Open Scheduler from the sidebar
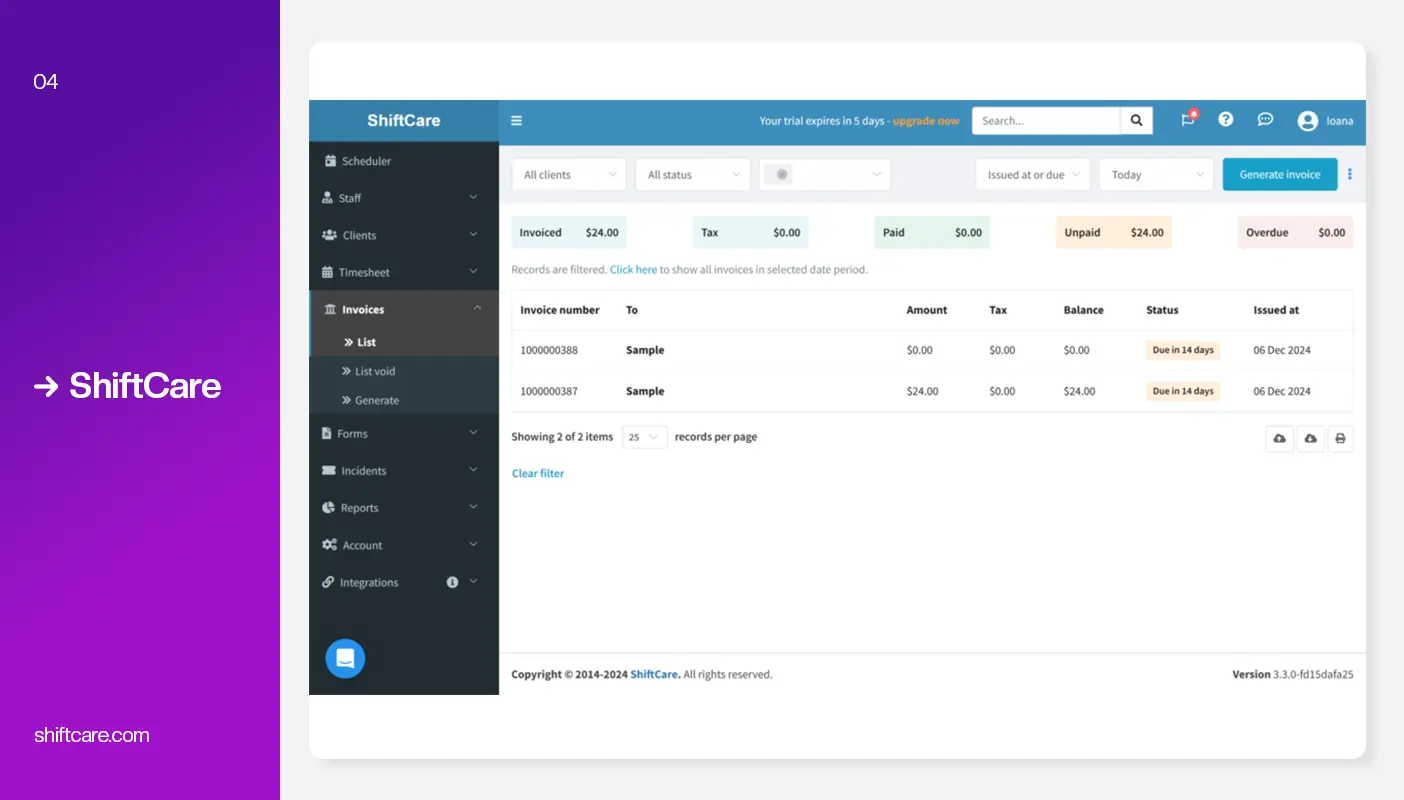 point(404,161)
